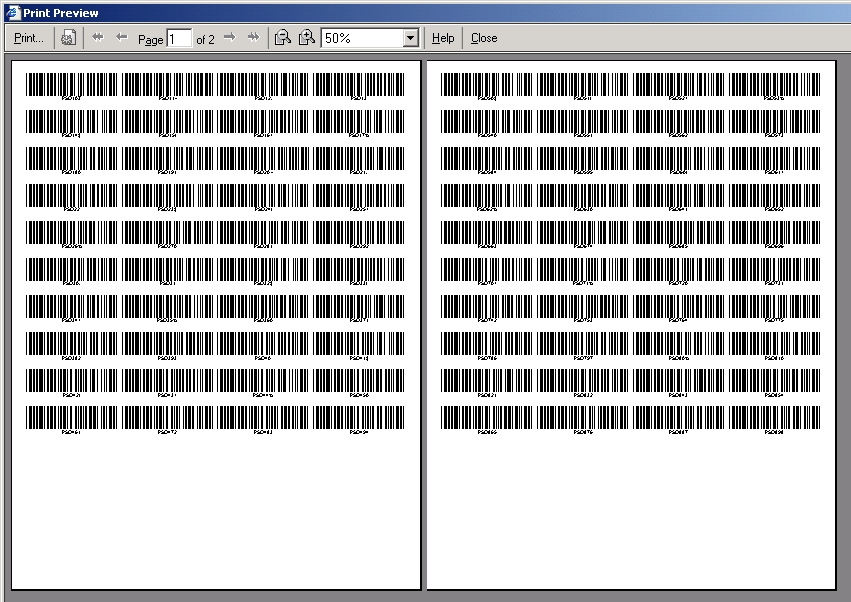Click the Internet Explorer icon in title bar
This screenshot has height=602, width=851.
12,12
